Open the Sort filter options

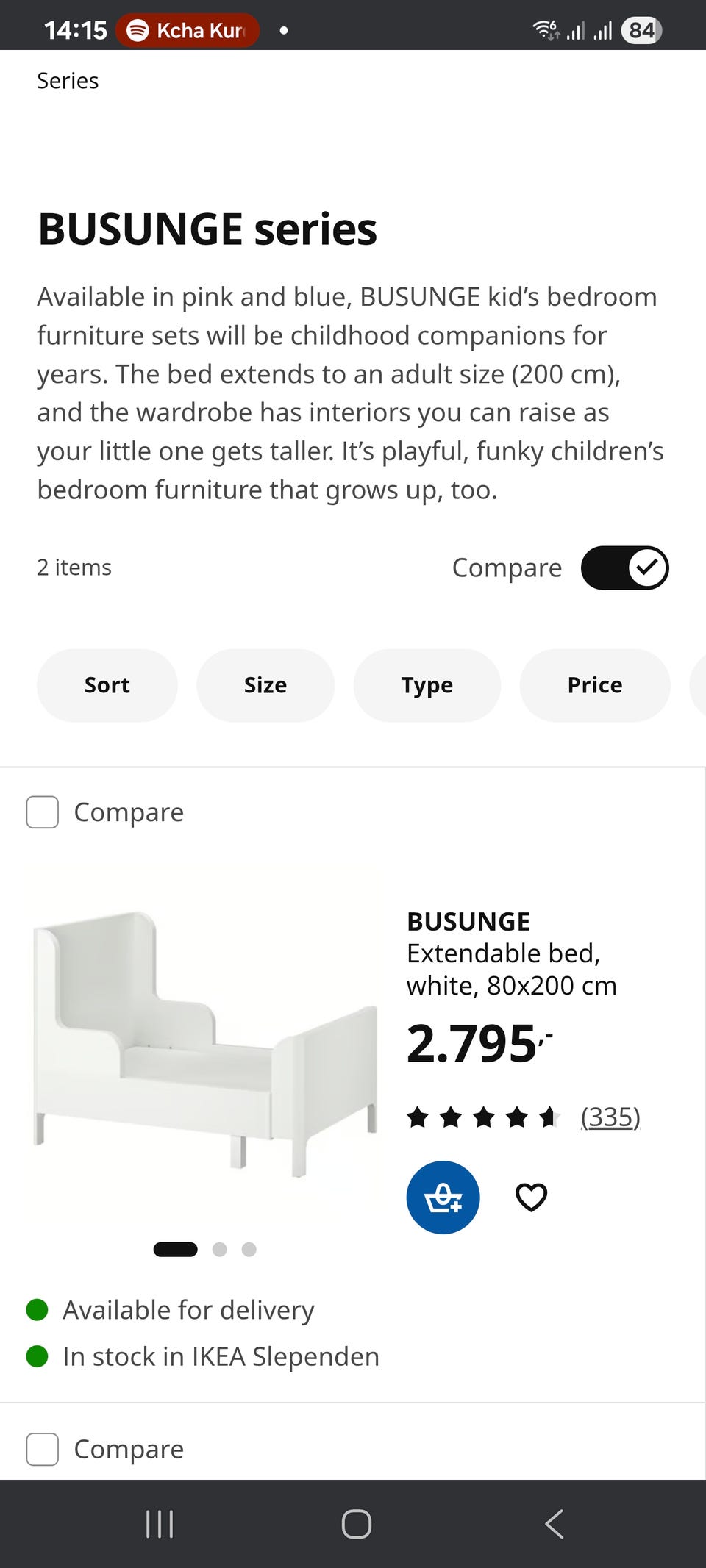(x=107, y=685)
